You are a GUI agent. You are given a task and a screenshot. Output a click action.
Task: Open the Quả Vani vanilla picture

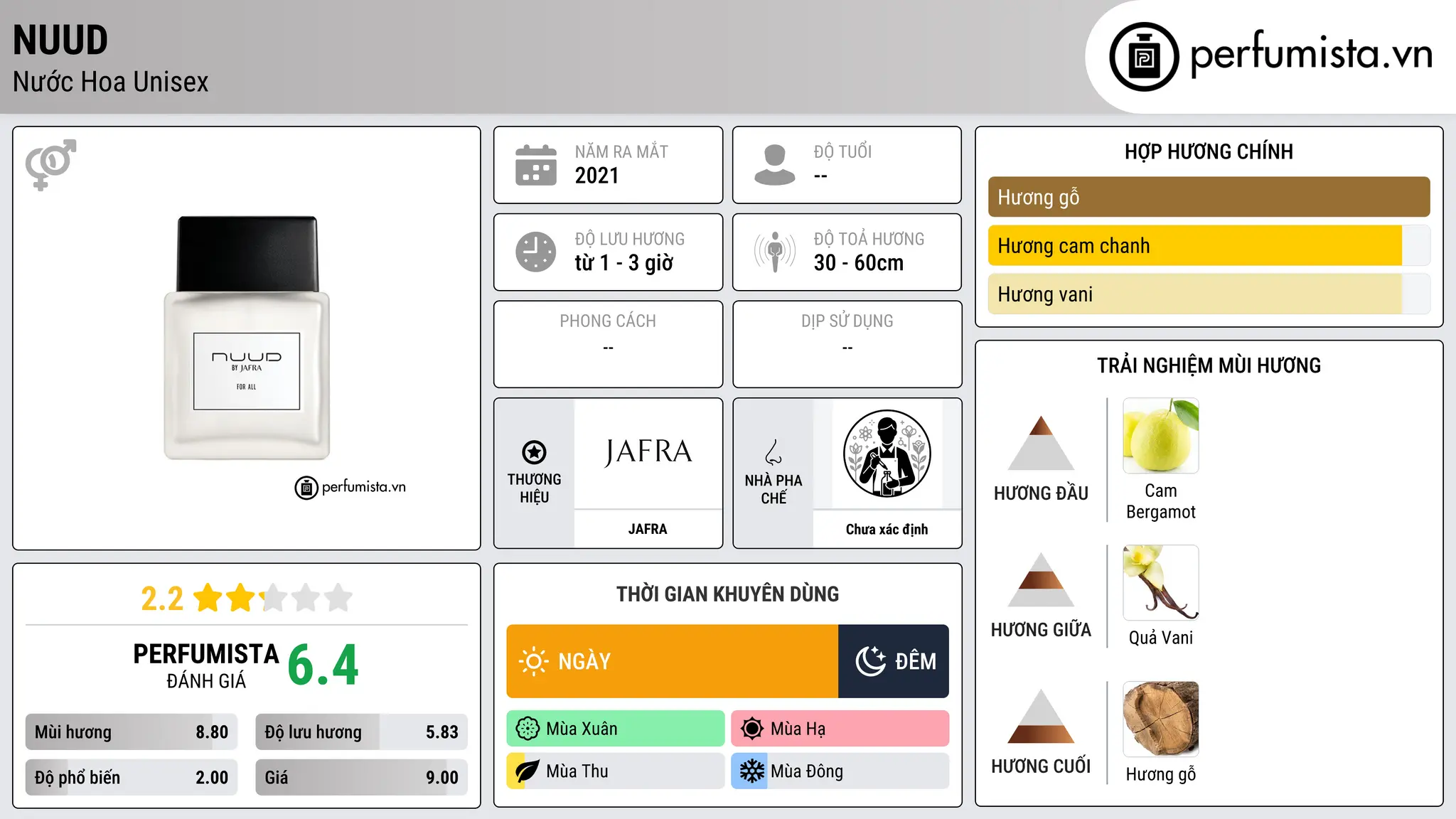tap(1161, 583)
